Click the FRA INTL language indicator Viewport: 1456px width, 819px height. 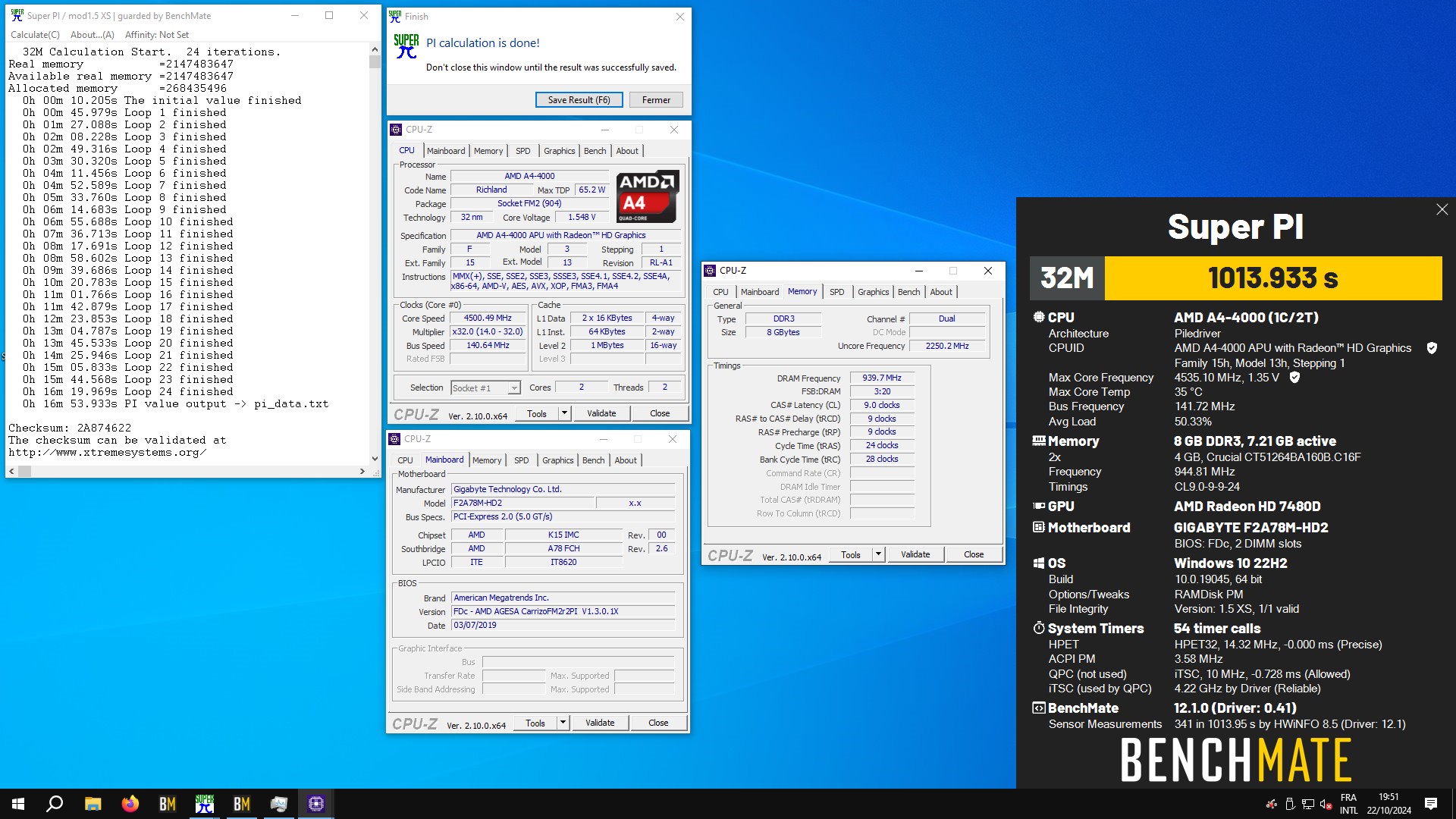coord(1348,804)
